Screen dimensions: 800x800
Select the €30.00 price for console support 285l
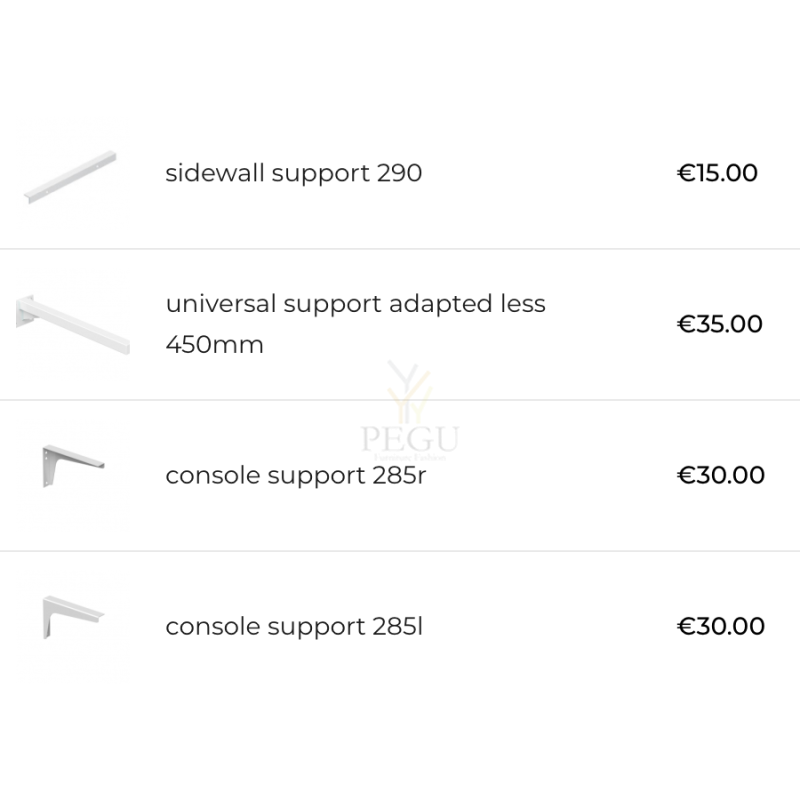tap(721, 626)
